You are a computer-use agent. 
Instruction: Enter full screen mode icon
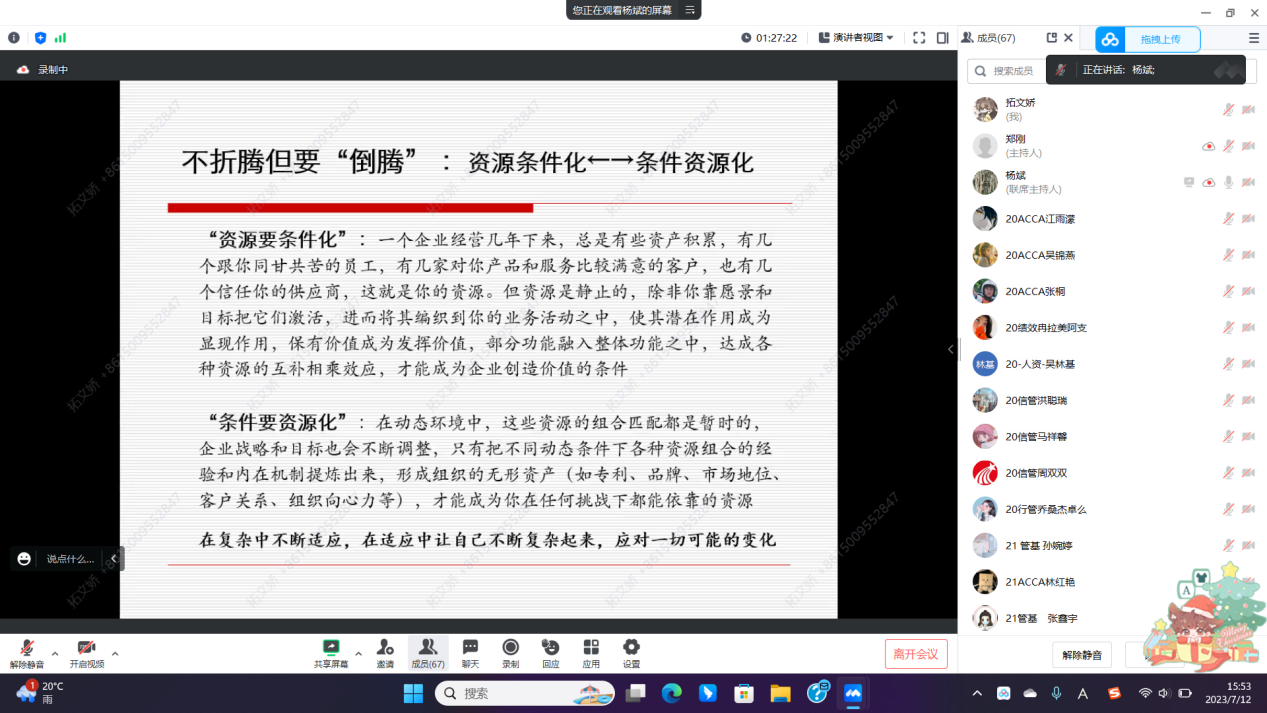click(919, 38)
